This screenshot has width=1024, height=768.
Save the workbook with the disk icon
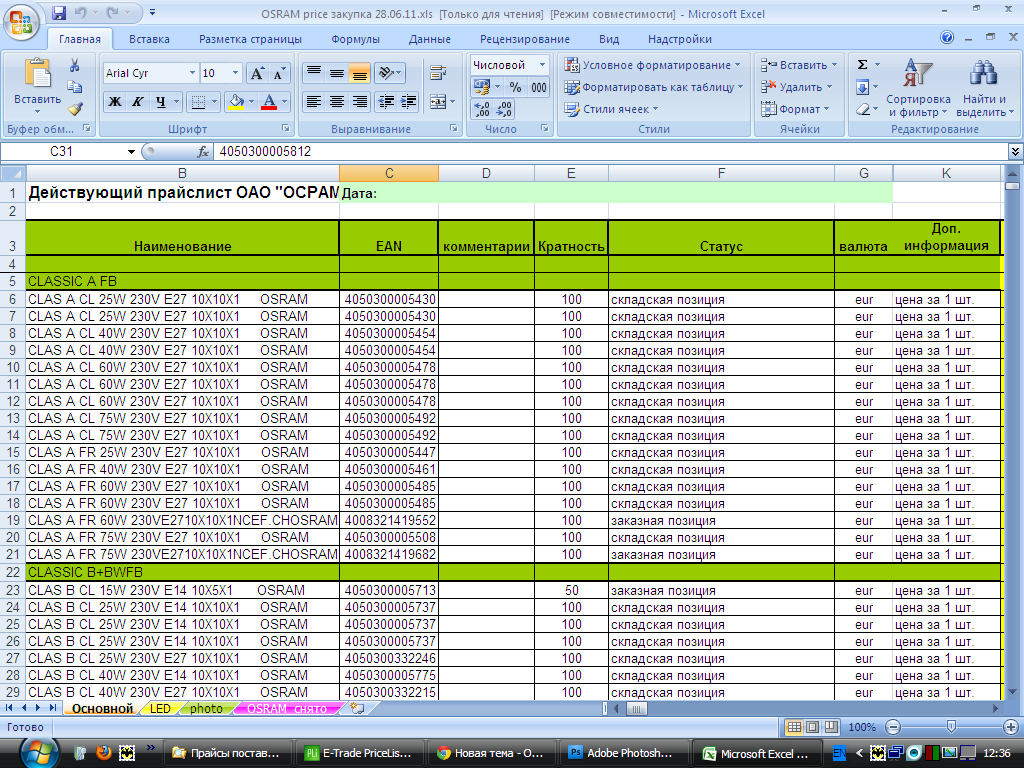pyautogui.click(x=59, y=13)
